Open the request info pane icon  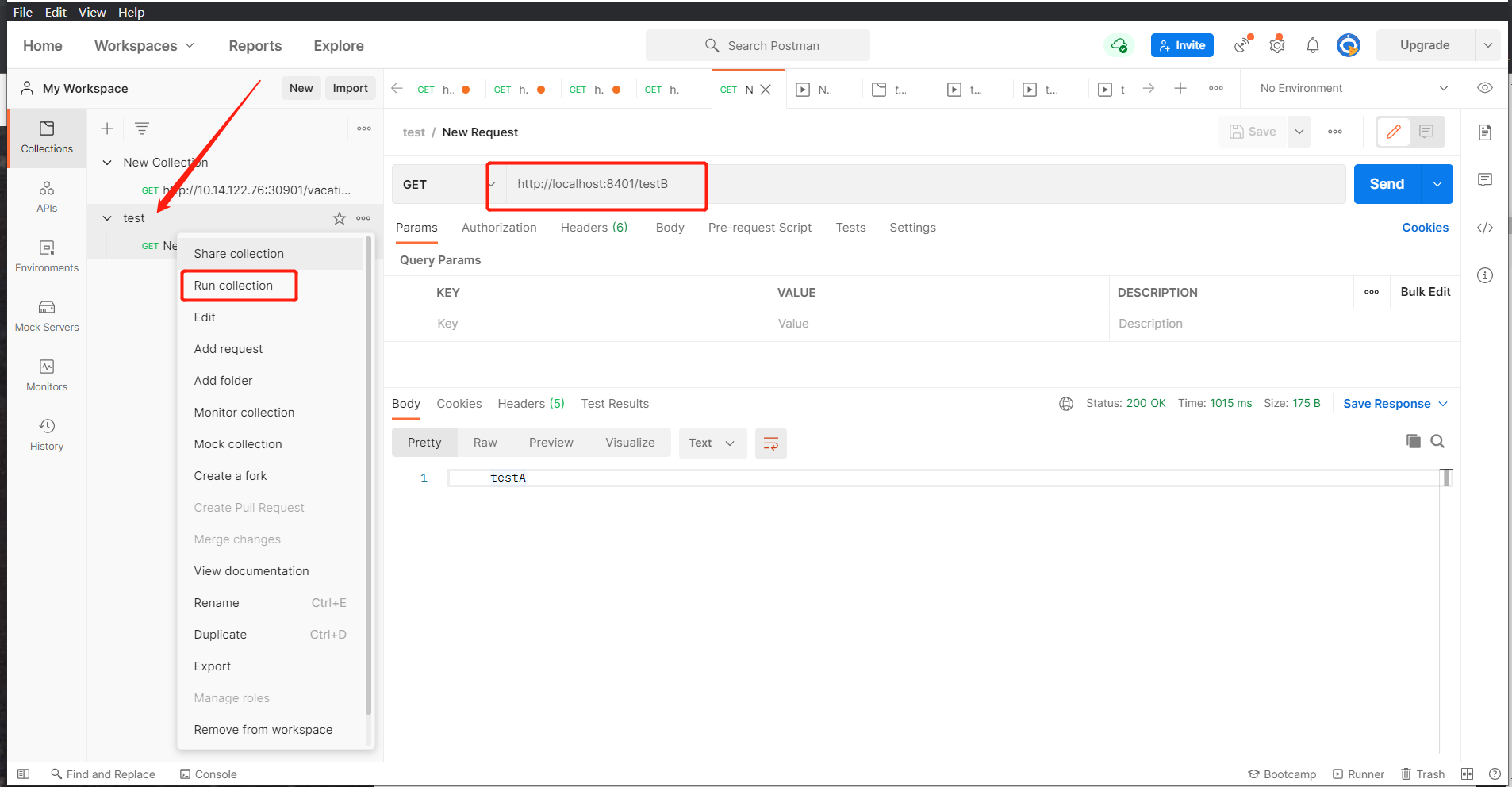tap(1485, 275)
